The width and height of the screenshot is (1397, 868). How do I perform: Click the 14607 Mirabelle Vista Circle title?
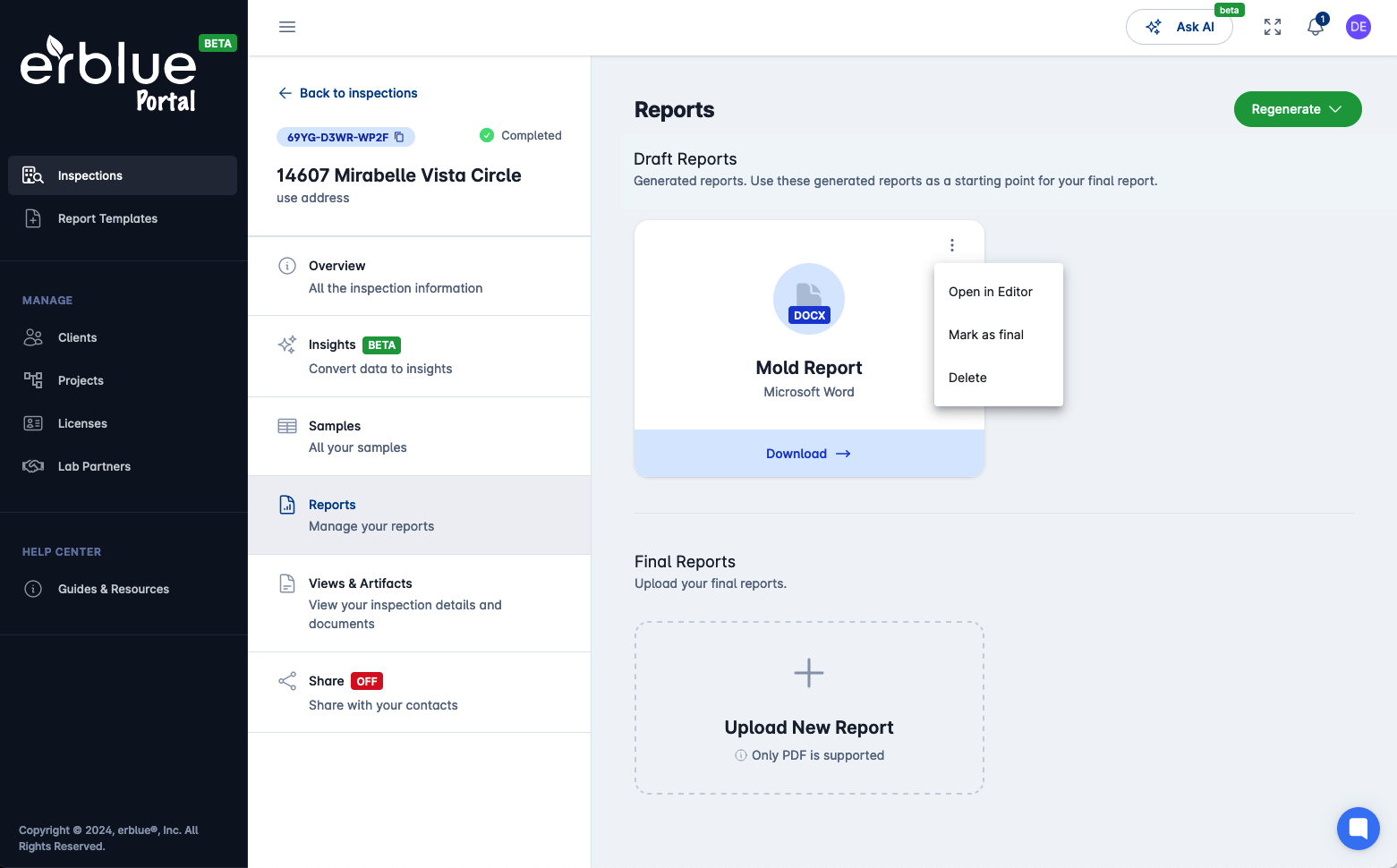tap(399, 175)
